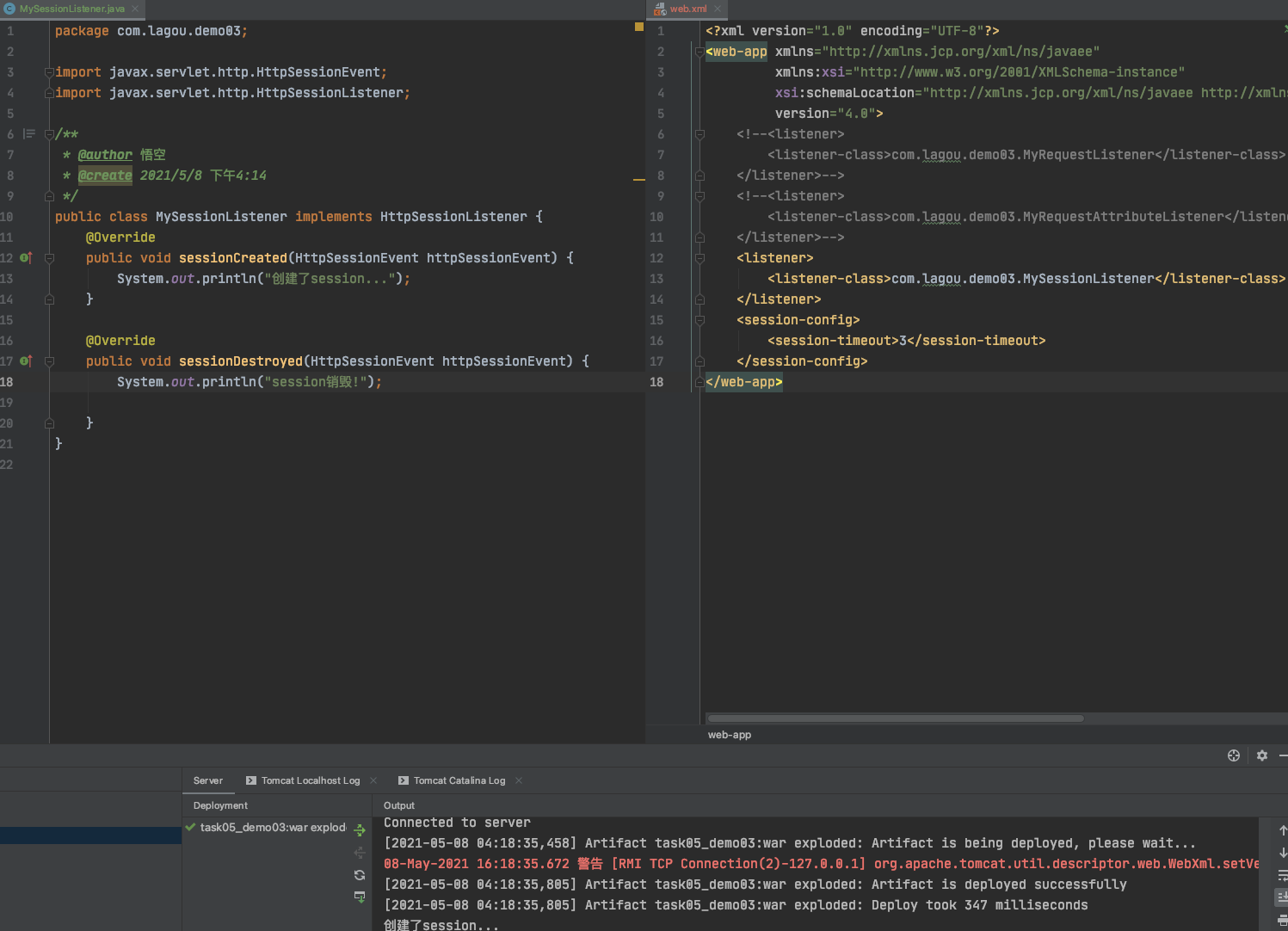Click the closing web-app tag
This screenshot has width=1288, height=931.
[x=744, y=382]
